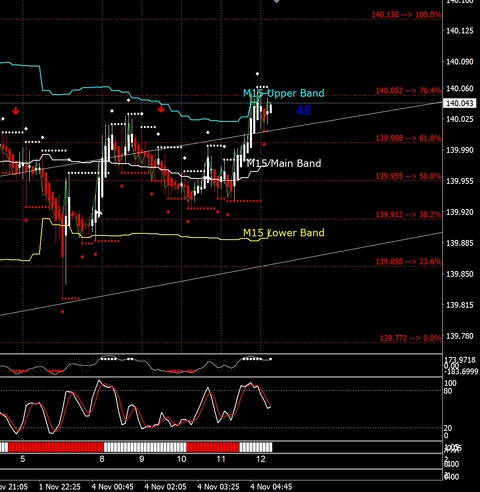480x492 pixels.
Task: Click the indicator value 173.9718
Action: point(460,360)
